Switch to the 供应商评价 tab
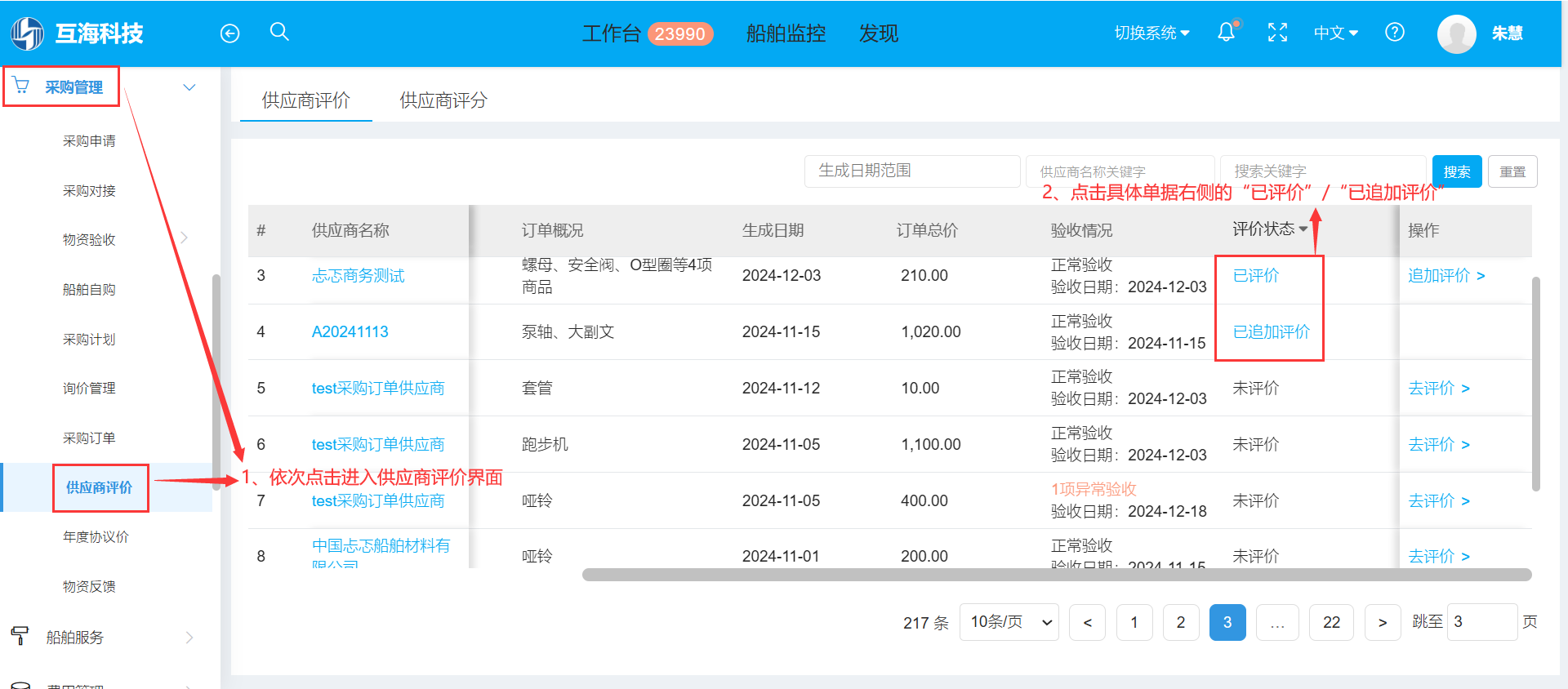Viewport: 1568px width, 689px height. coord(306,100)
